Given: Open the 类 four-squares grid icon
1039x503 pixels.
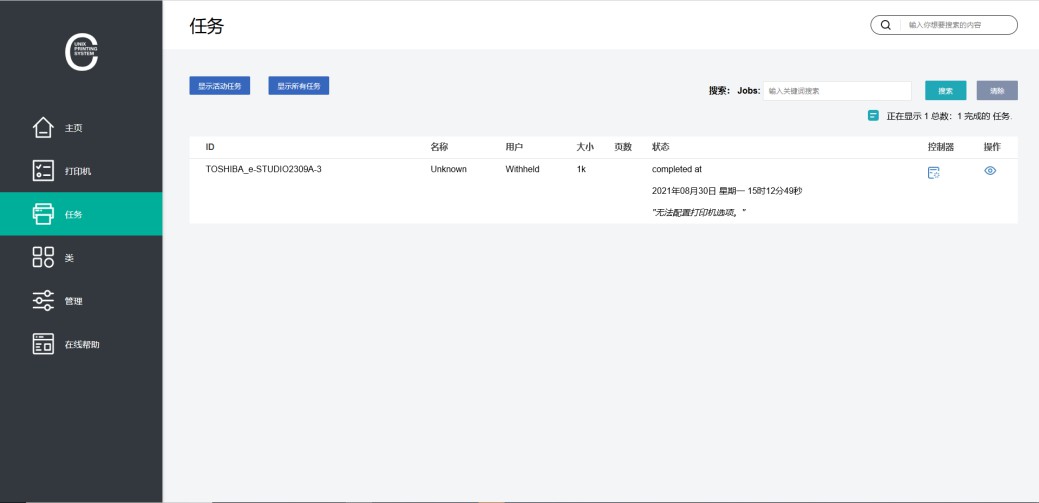Looking at the screenshot, I should click(x=43, y=258).
